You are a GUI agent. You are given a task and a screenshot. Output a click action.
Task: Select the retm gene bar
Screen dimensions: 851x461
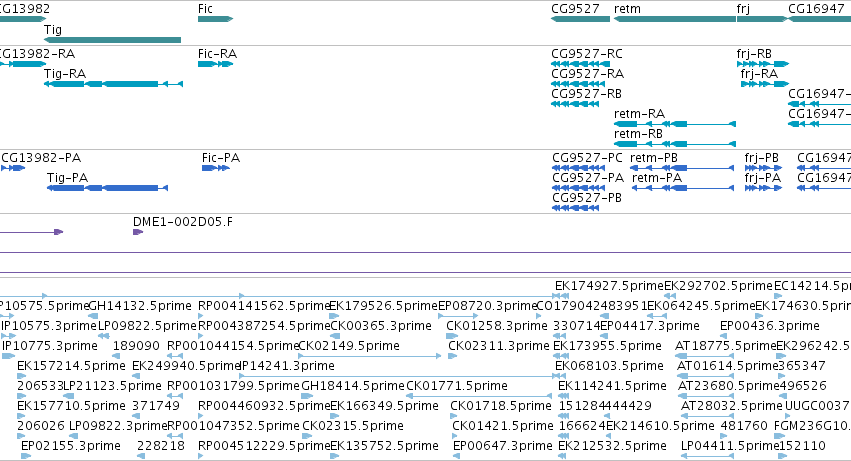pos(675,19)
